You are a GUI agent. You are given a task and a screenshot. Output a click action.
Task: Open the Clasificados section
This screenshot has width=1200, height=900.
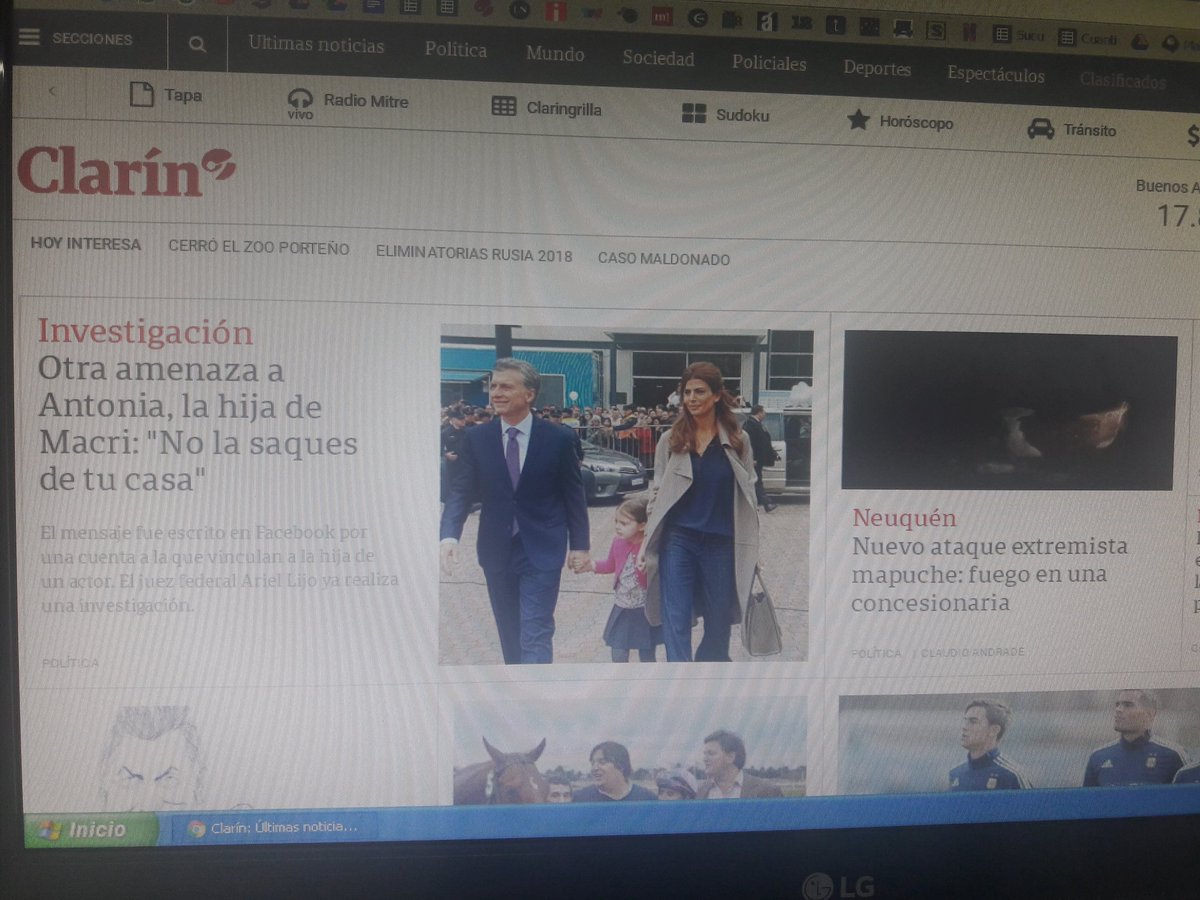pyautogui.click(x=1123, y=81)
